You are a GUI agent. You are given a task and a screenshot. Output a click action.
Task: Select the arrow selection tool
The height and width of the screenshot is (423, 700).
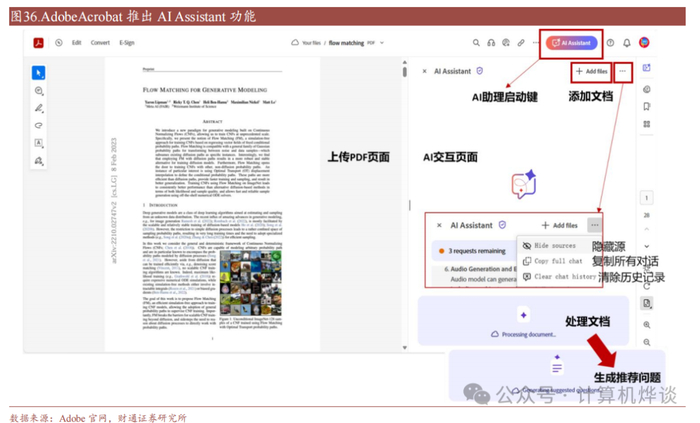(x=38, y=73)
